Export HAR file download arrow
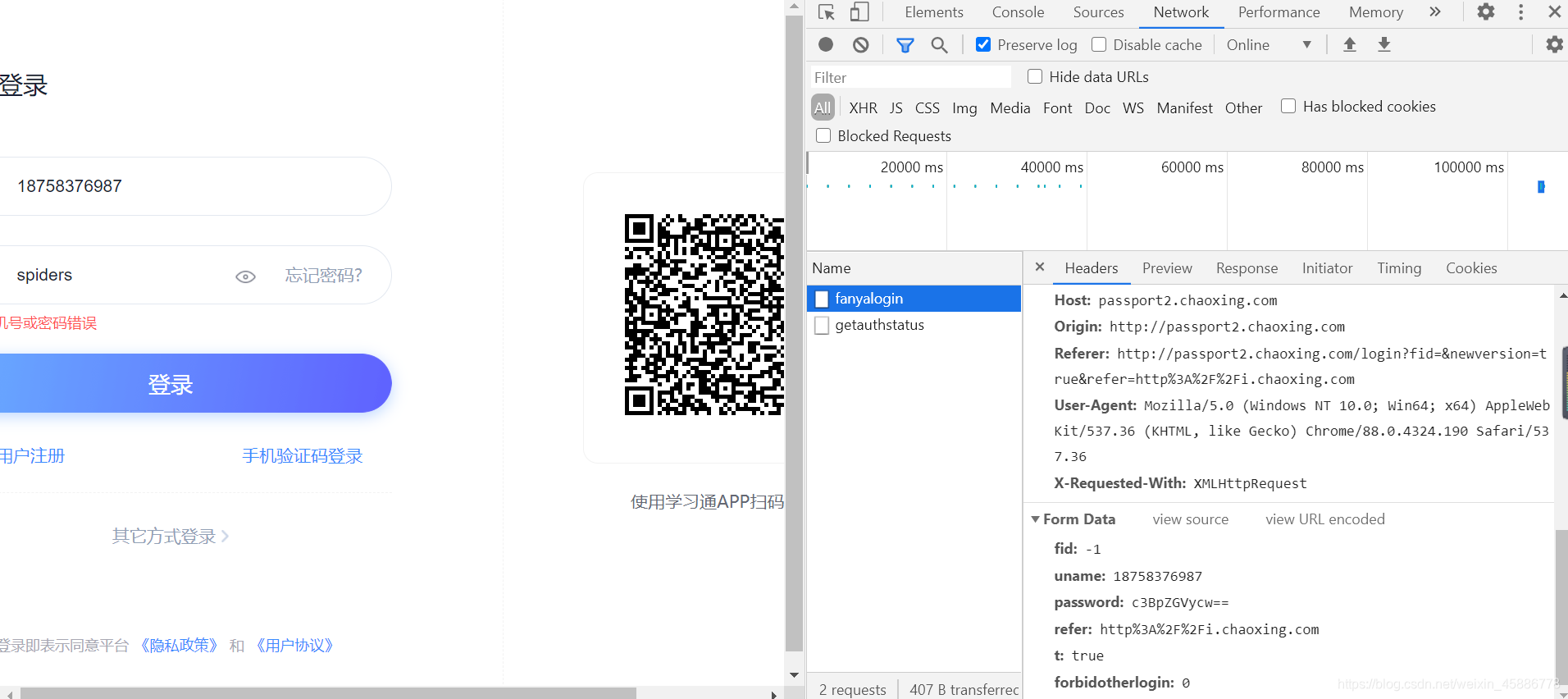 (1383, 44)
